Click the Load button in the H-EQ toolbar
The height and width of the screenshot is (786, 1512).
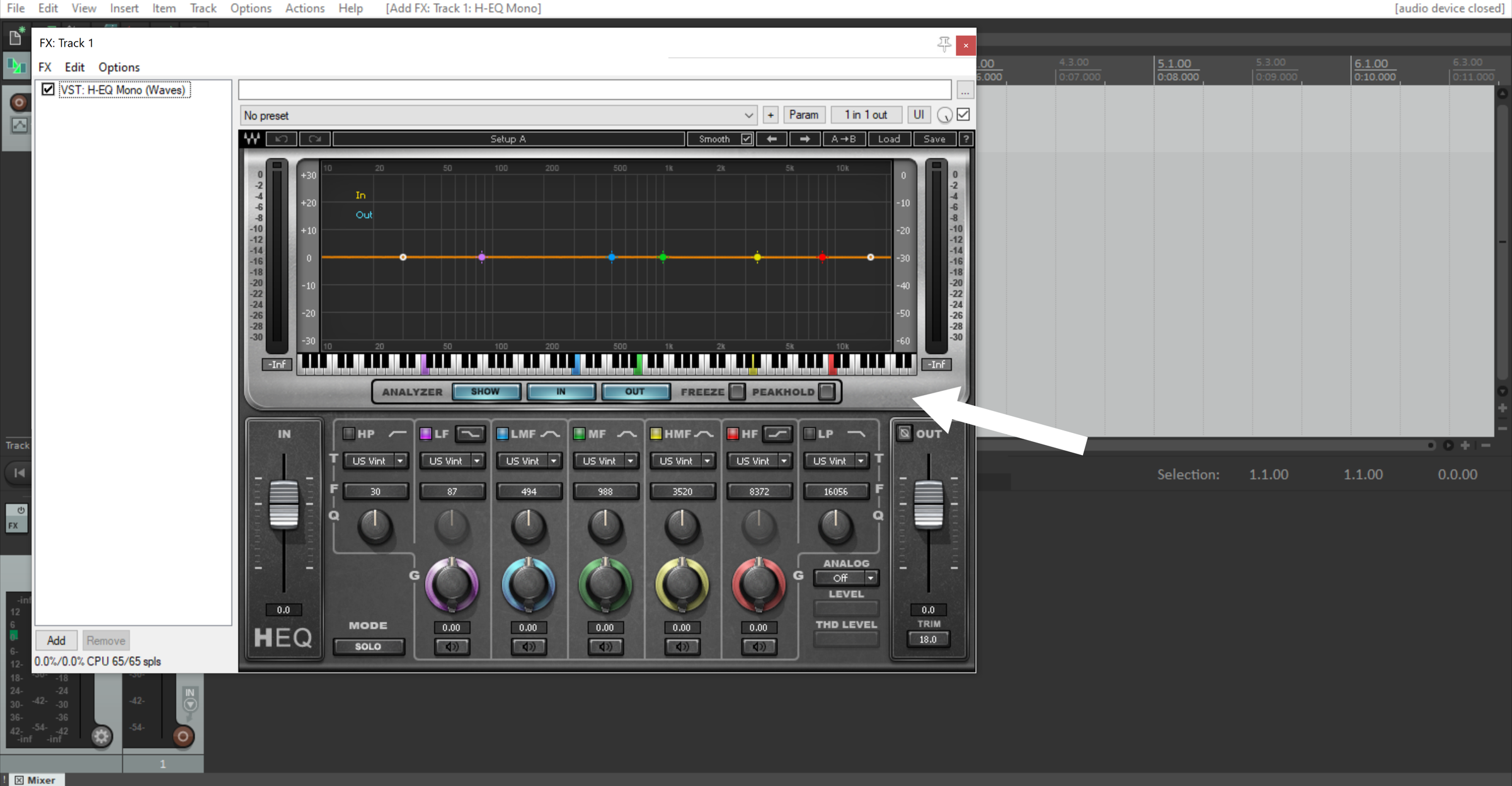point(889,139)
